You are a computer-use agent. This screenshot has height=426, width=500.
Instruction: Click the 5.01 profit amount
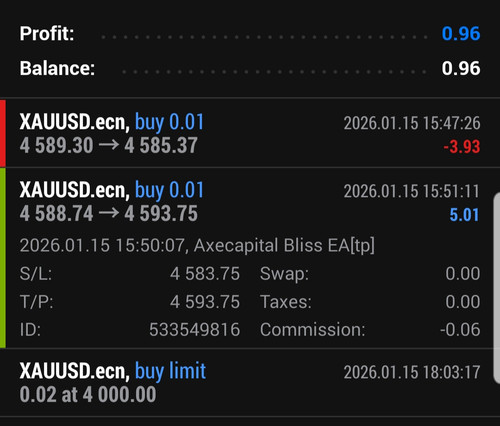464,215
